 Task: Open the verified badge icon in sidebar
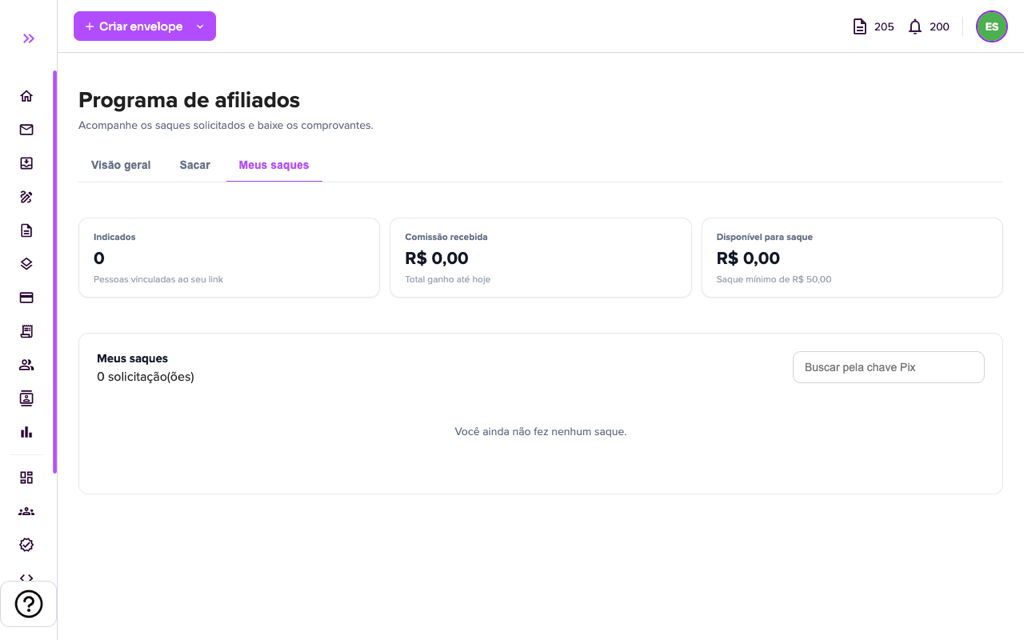coord(26,545)
